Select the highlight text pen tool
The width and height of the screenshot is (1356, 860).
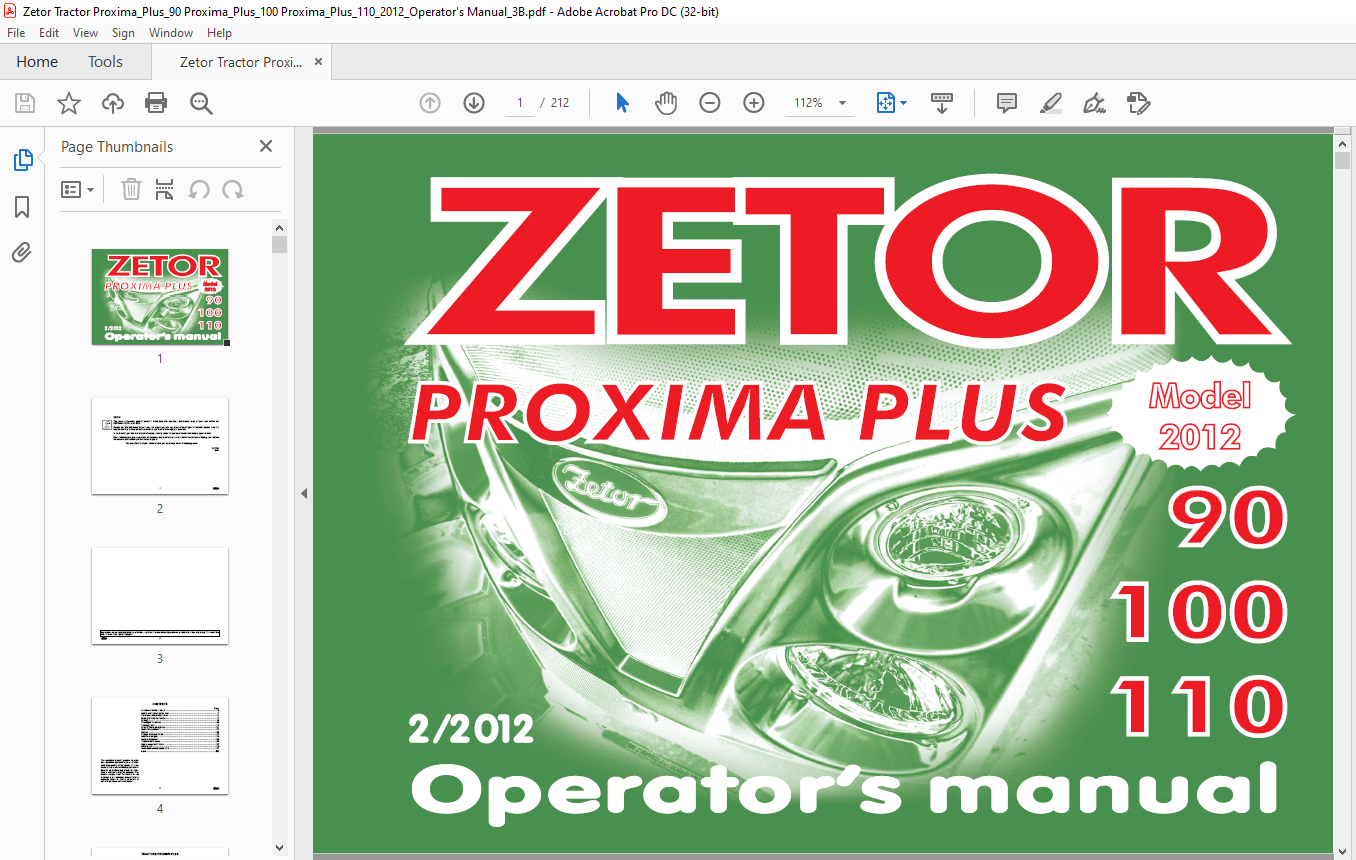tap(1050, 103)
